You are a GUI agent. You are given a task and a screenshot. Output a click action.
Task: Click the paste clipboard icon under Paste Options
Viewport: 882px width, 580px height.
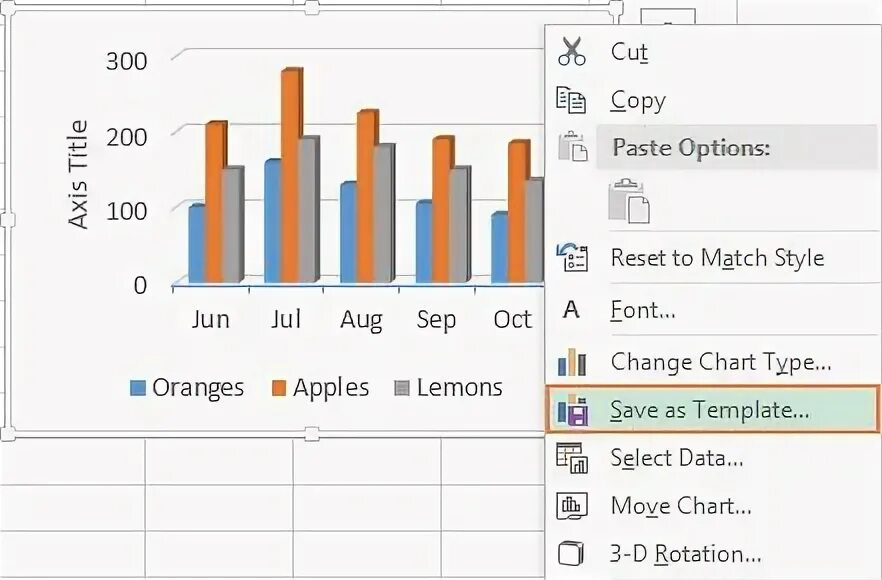click(629, 201)
